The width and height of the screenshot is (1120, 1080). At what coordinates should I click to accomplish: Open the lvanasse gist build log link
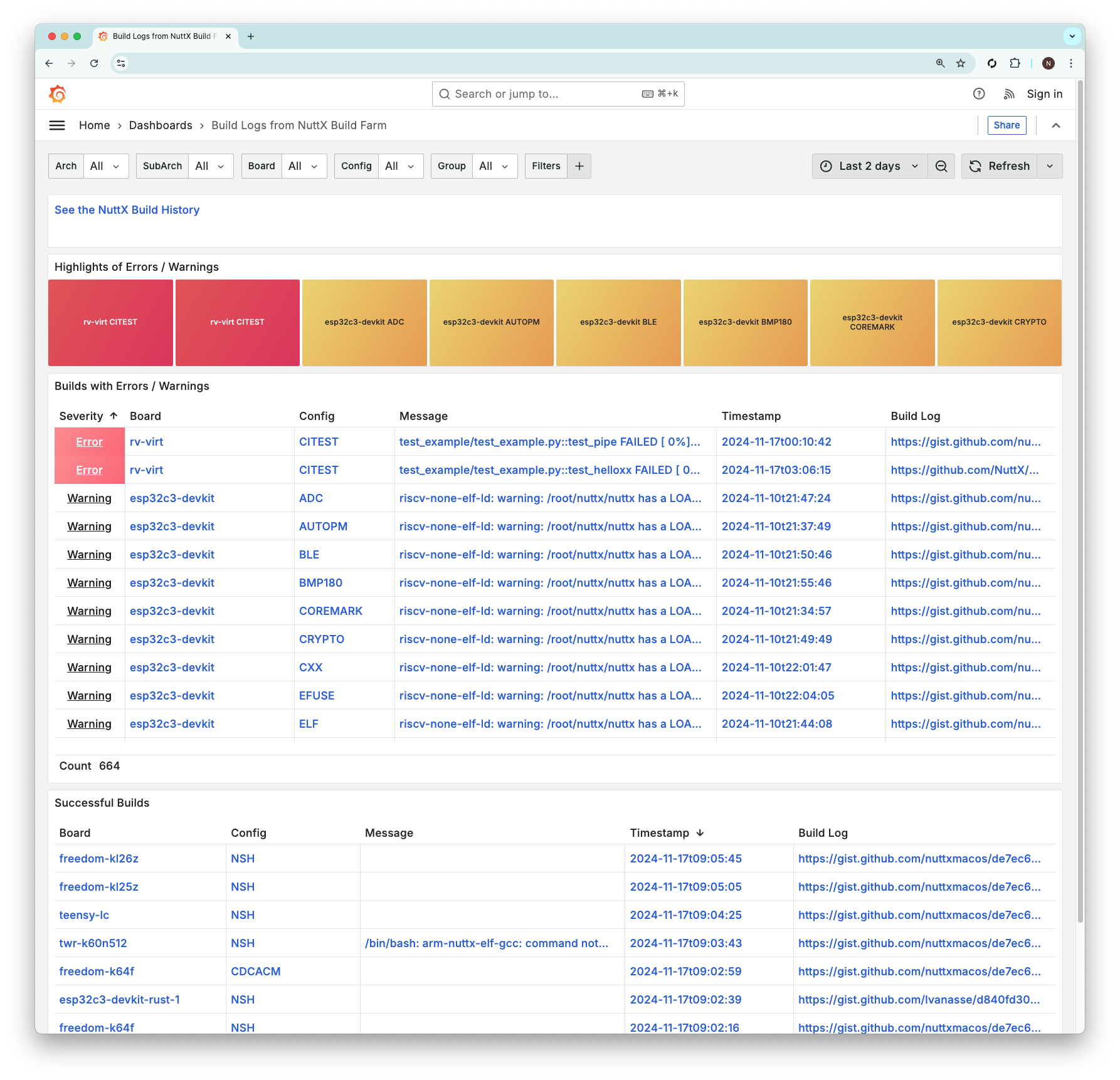[x=919, y=1000]
